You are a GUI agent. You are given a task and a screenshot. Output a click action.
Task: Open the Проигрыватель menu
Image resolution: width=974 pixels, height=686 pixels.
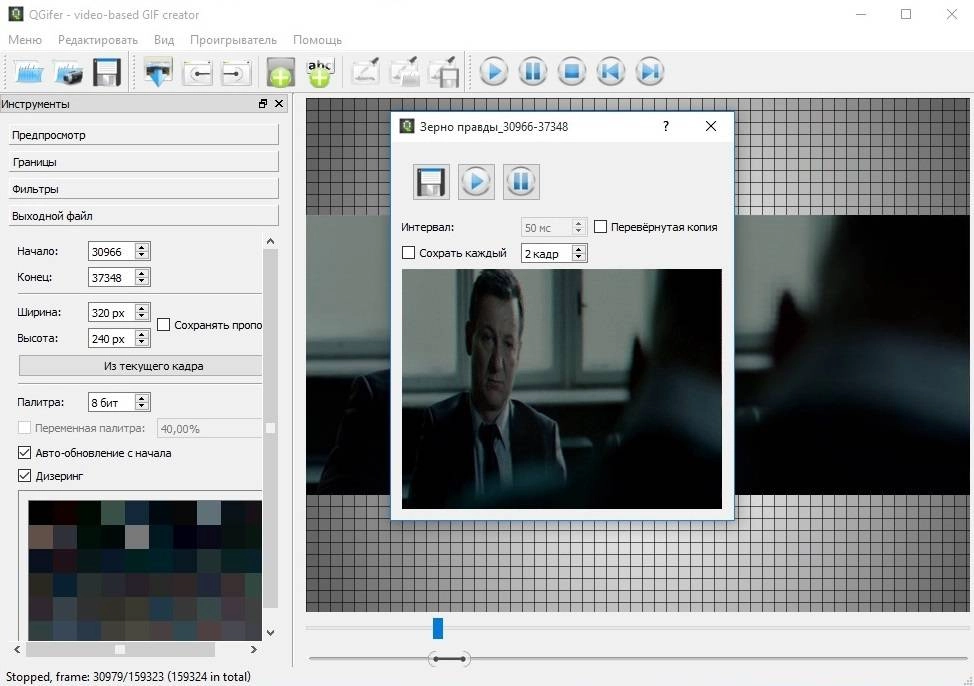pos(234,40)
